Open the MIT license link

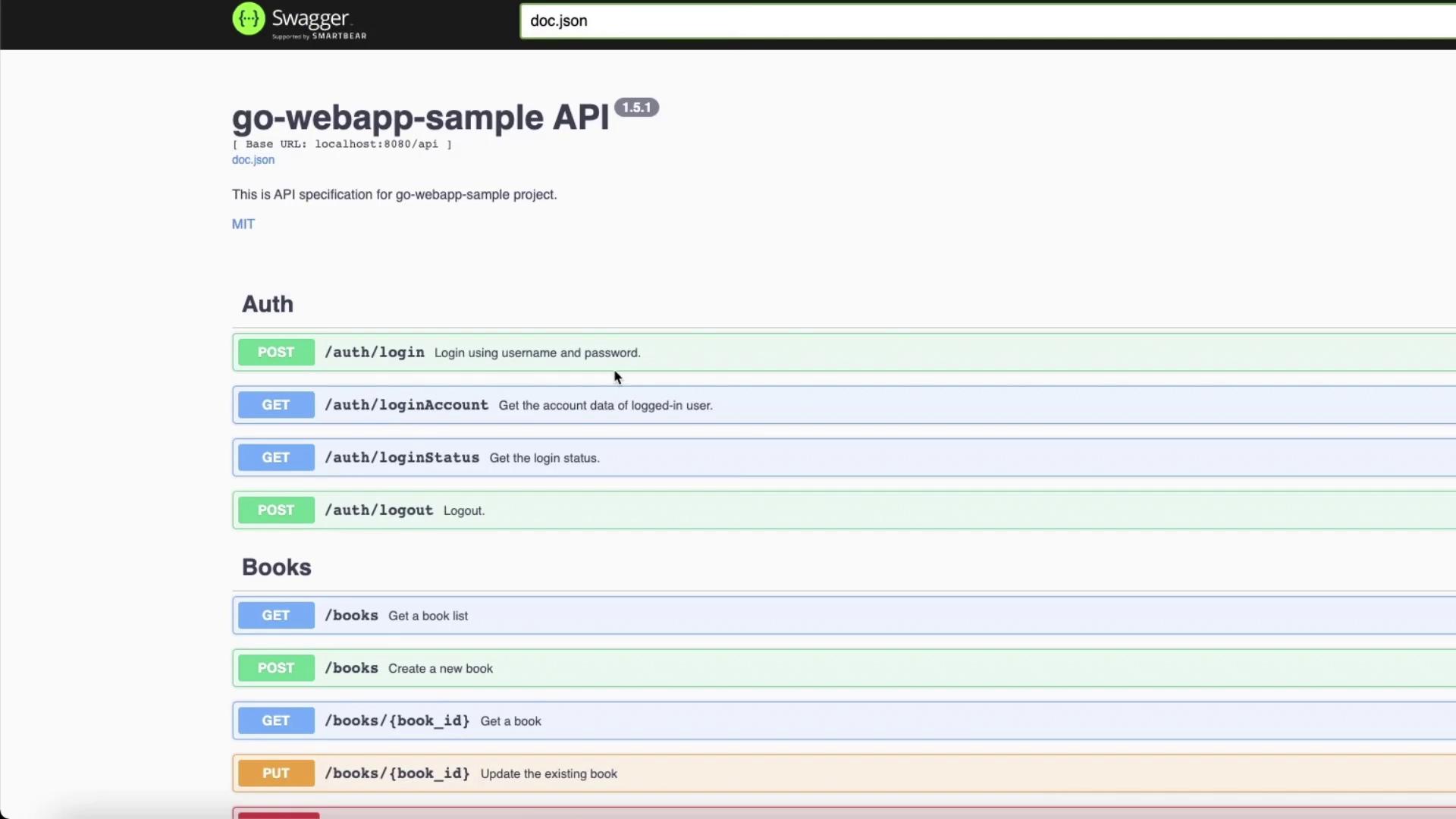tap(243, 224)
